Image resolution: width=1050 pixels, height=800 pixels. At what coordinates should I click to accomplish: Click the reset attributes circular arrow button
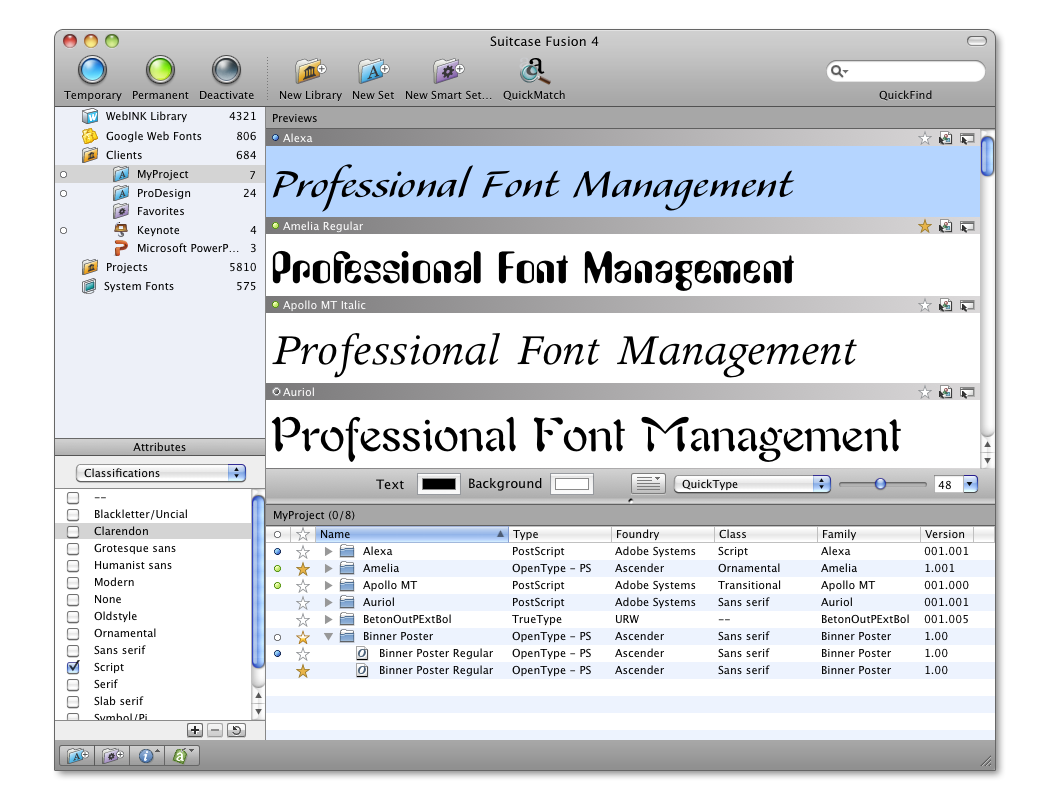(x=236, y=730)
